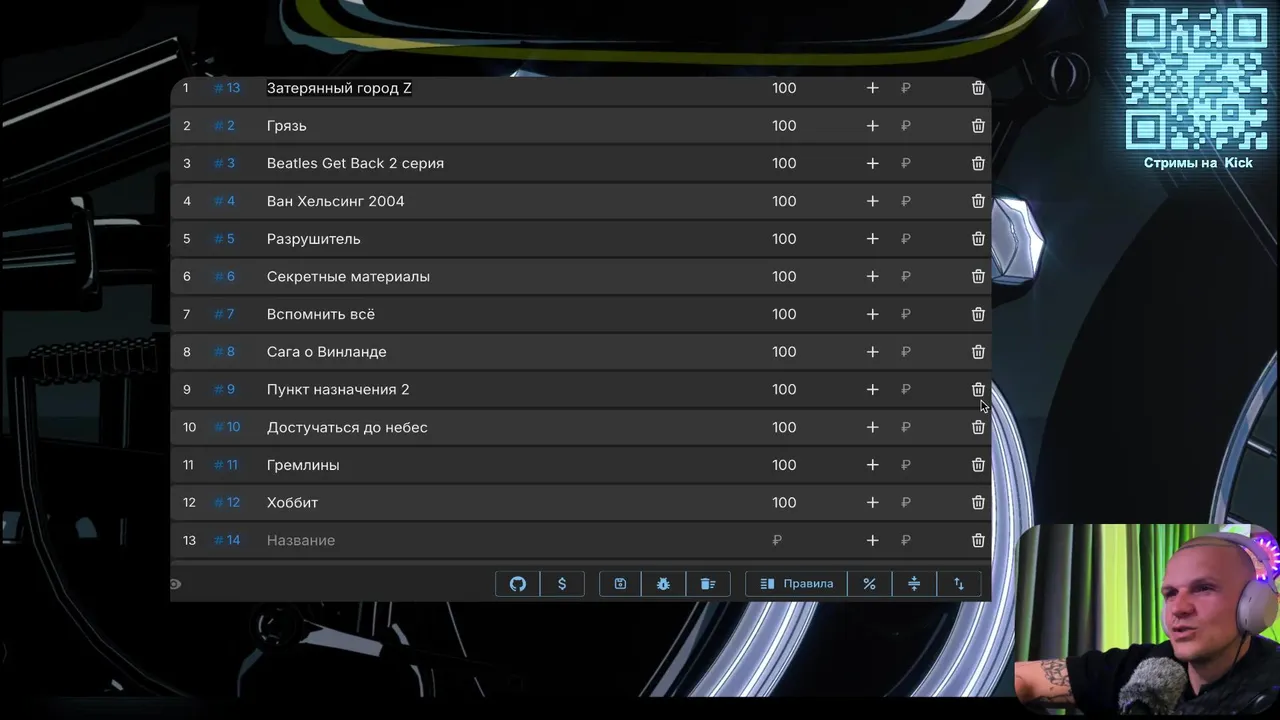
Task: Click plus icon for Секретные материалы
Action: tap(872, 276)
